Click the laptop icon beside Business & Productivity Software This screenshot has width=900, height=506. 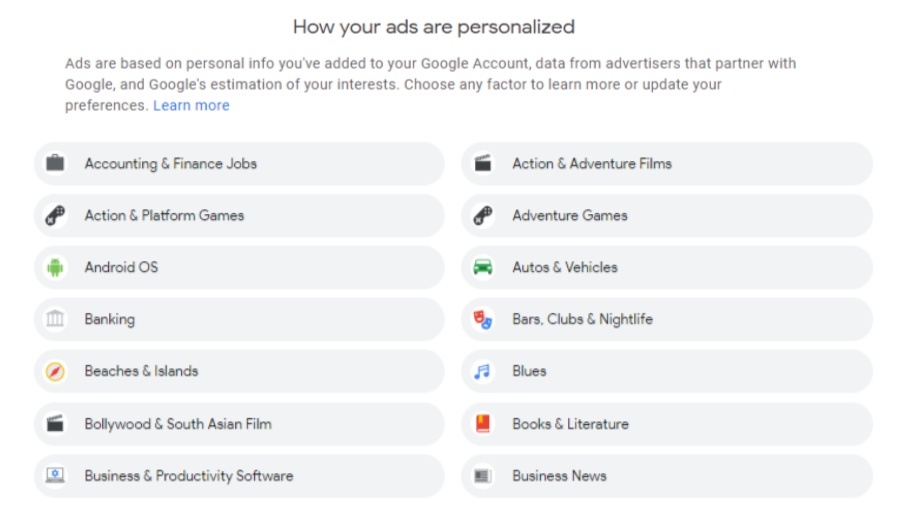tap(55, 476)
